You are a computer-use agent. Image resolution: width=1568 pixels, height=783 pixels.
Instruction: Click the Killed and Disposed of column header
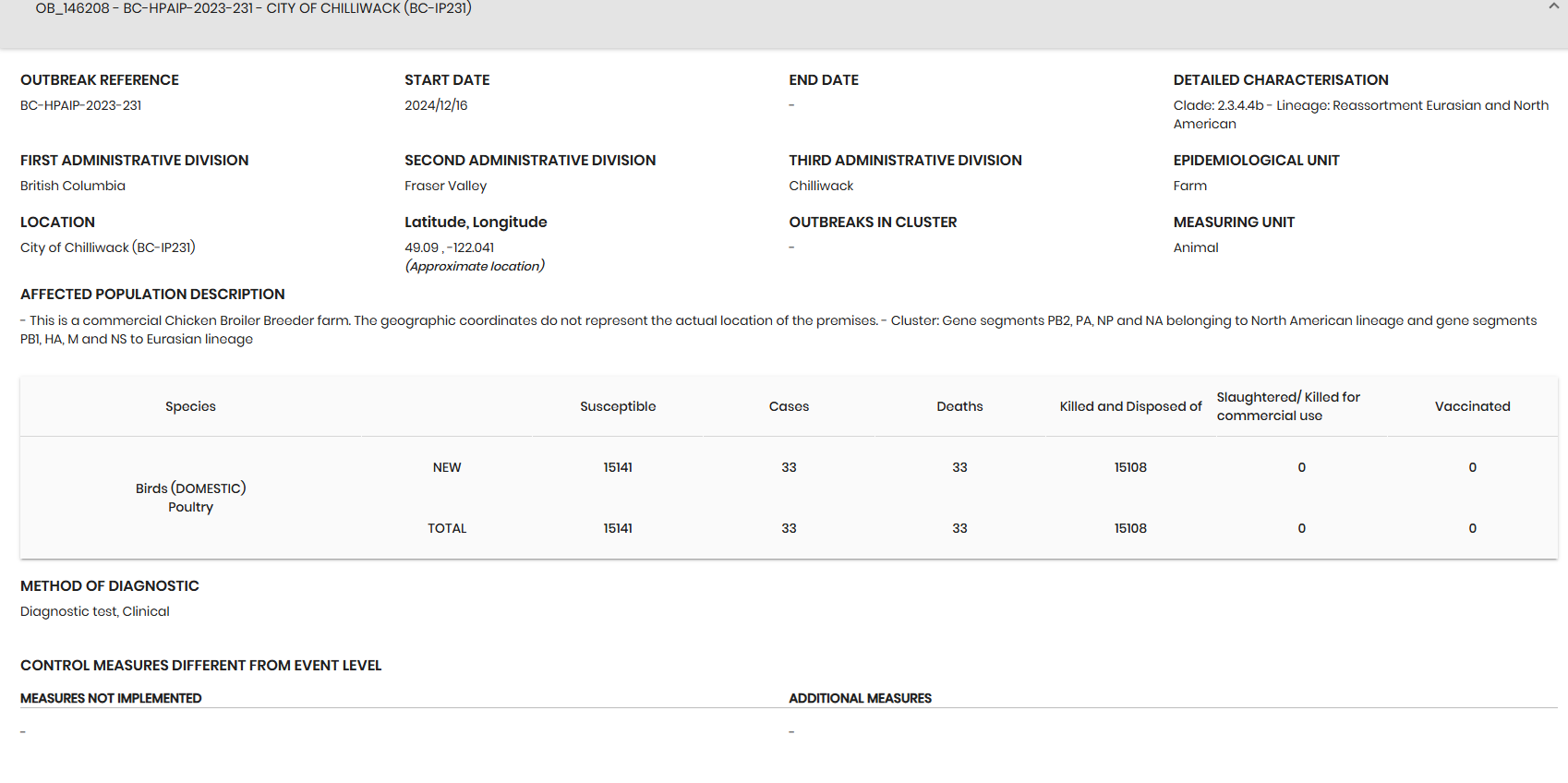point(1130,406)
